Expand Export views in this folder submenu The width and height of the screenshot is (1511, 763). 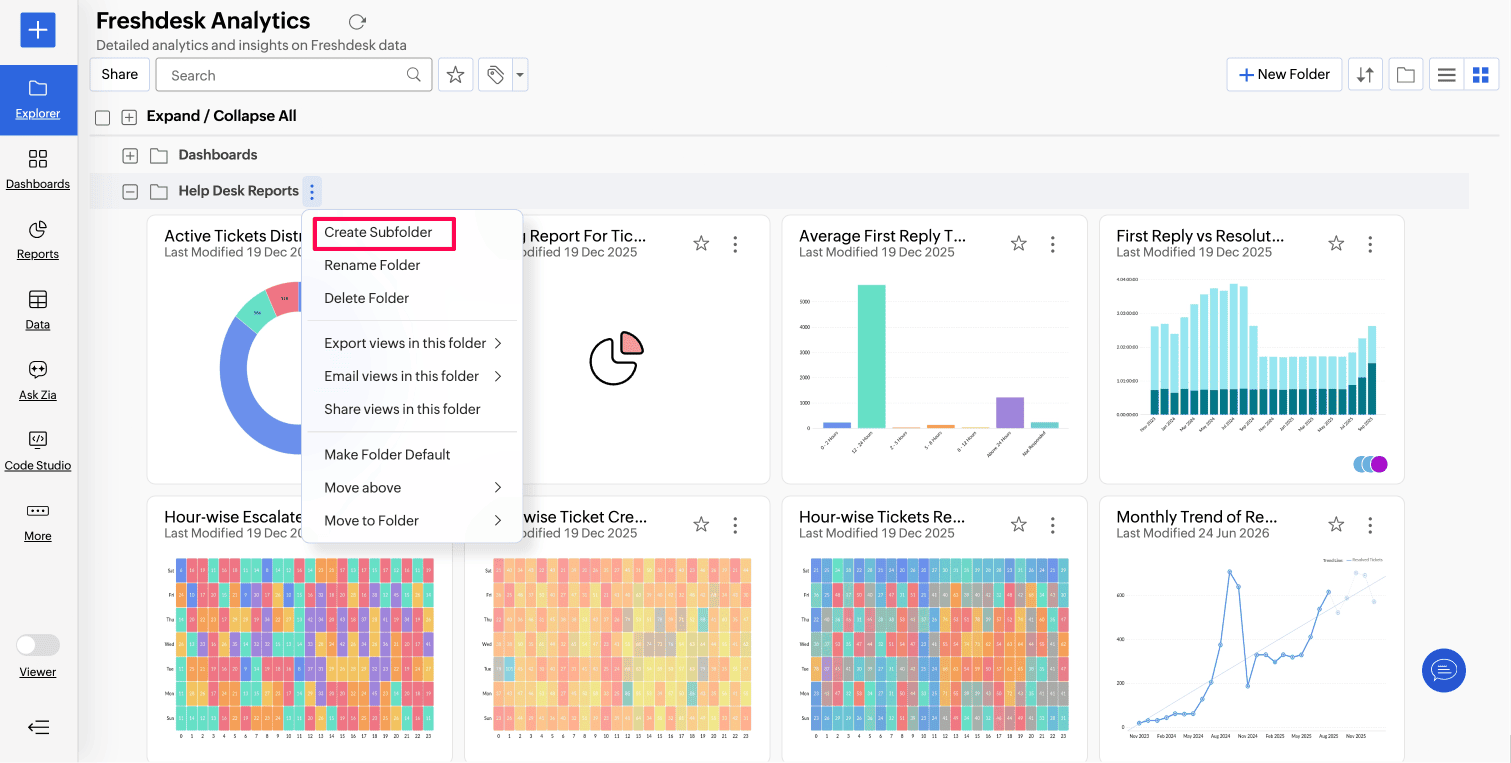[412, 343]
